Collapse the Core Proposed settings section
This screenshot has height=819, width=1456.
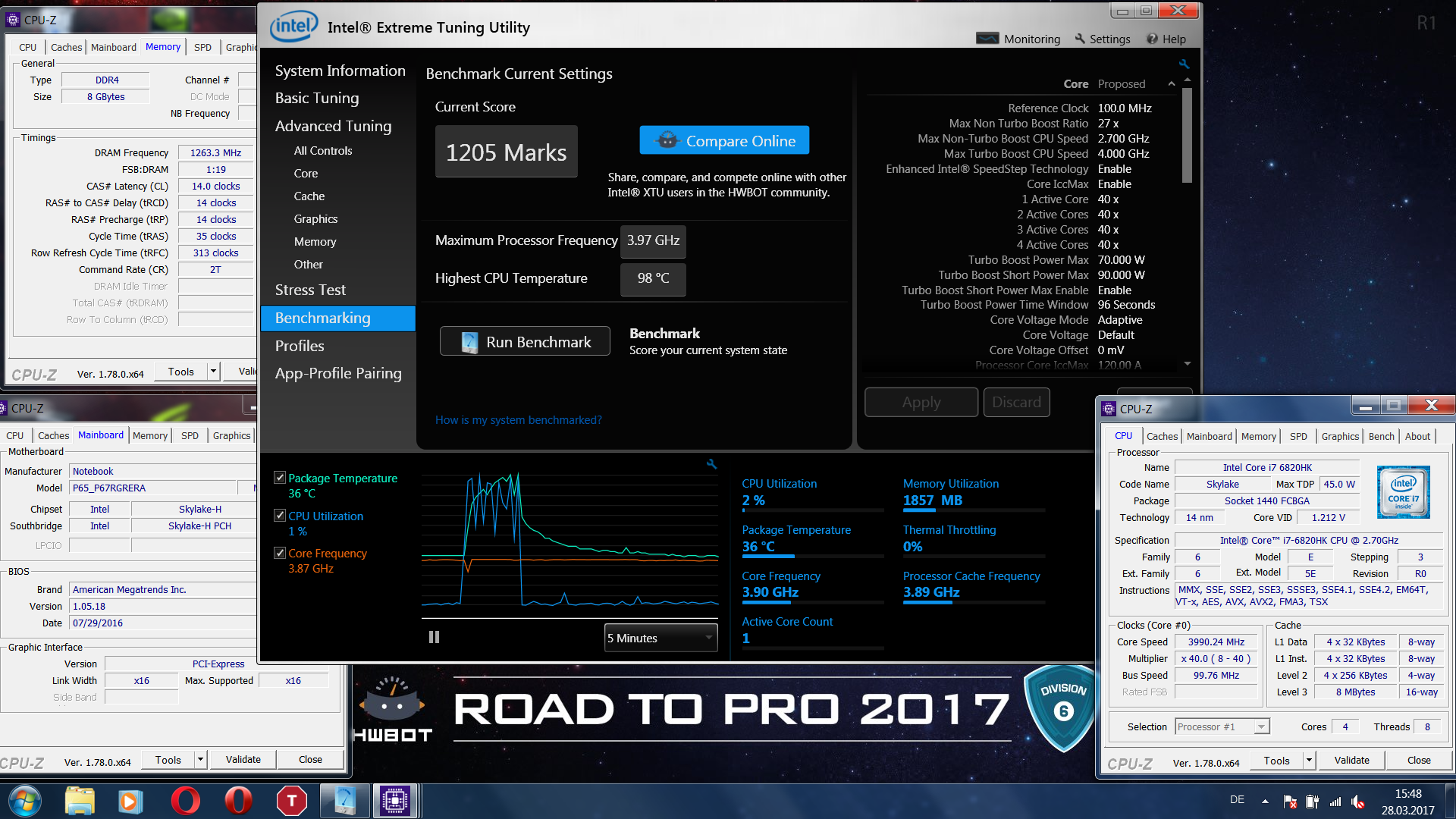click(1172, 84)
